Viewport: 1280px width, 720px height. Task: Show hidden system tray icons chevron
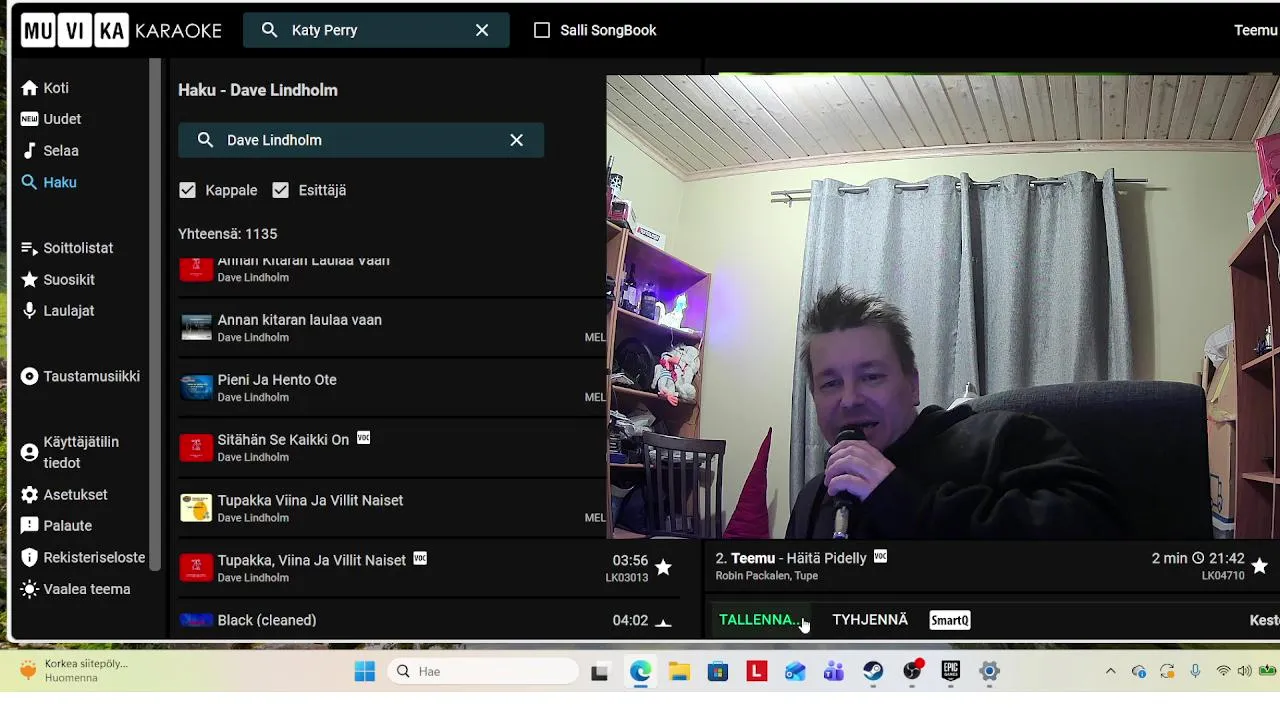point(1110,671)
